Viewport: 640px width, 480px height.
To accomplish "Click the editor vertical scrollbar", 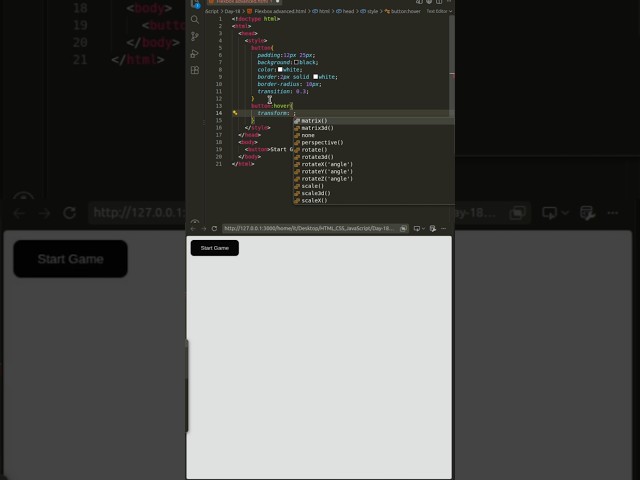I will tap(452, 65).
